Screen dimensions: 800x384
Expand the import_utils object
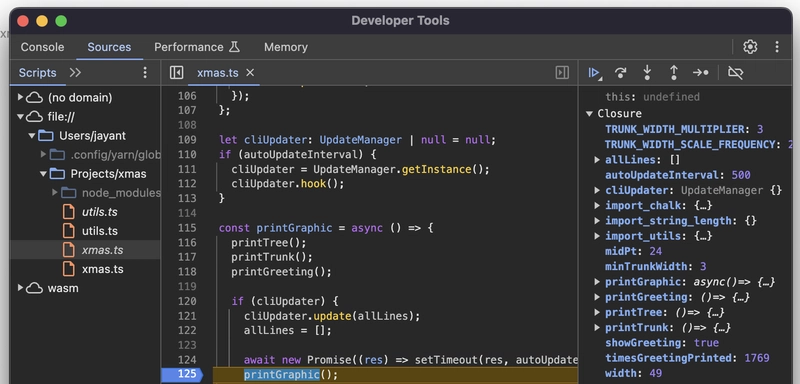[597, 236]
